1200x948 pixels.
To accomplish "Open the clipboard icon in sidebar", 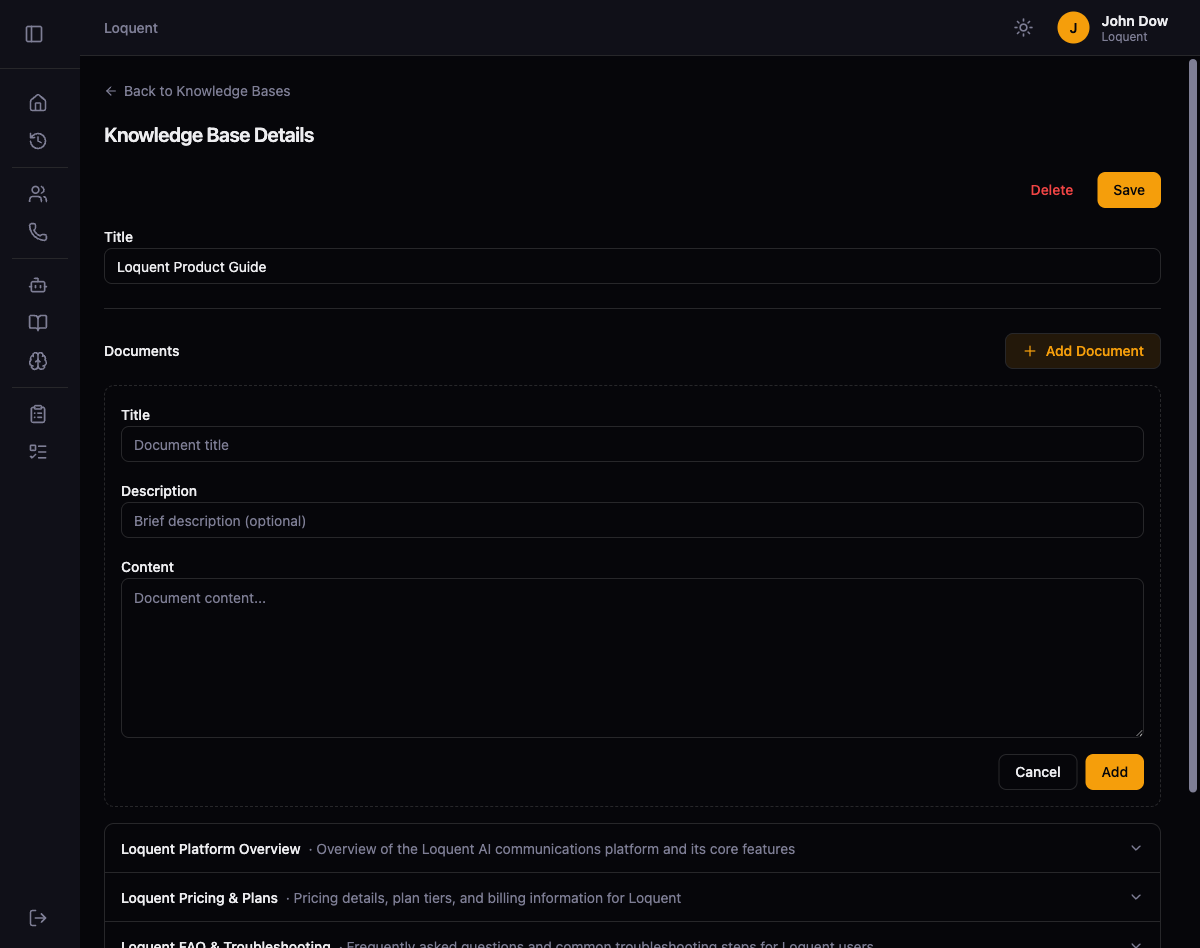I will 38,414.
